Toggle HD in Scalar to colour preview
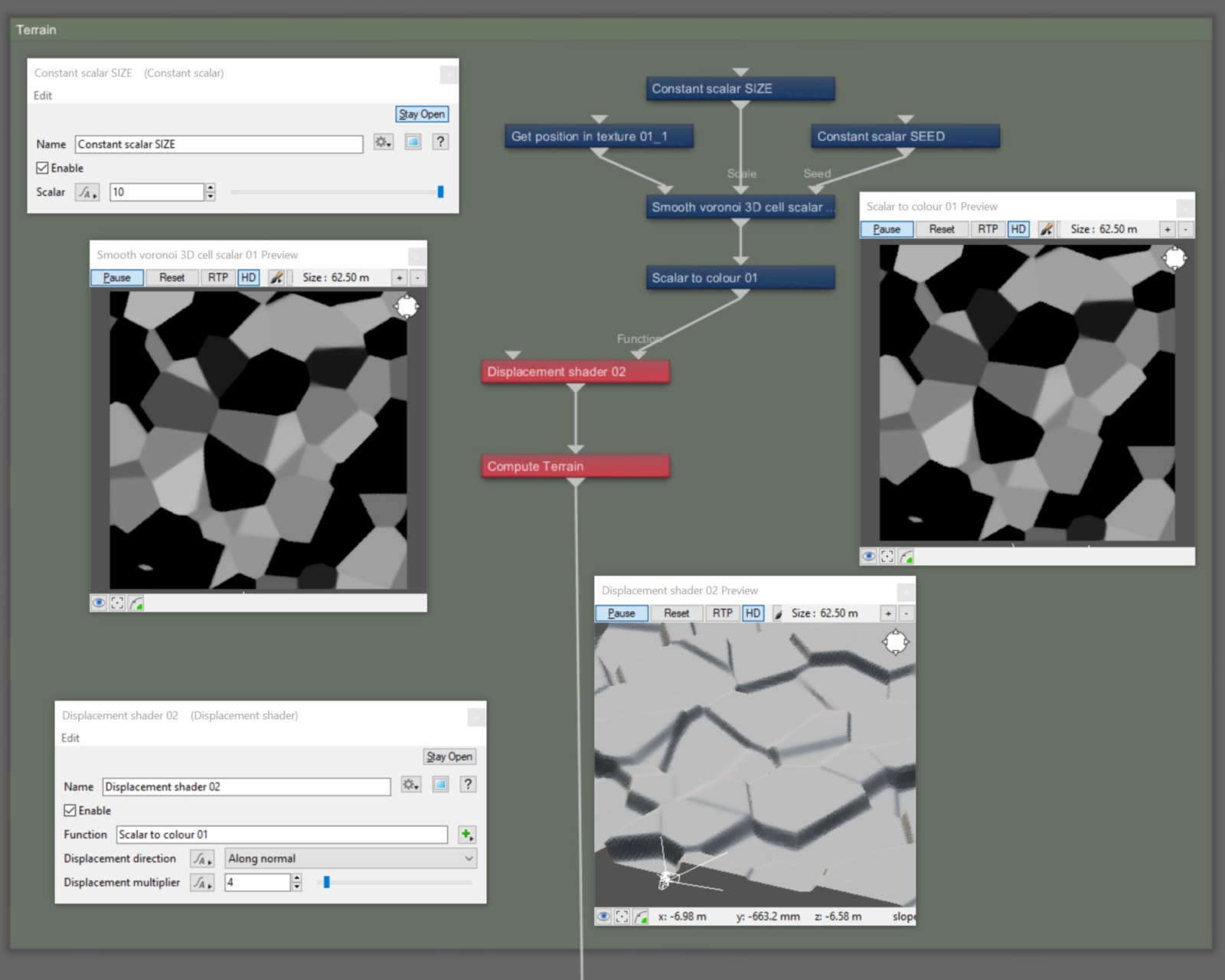Viewport: 1225px width, 980px height. tap(1018, 229)
